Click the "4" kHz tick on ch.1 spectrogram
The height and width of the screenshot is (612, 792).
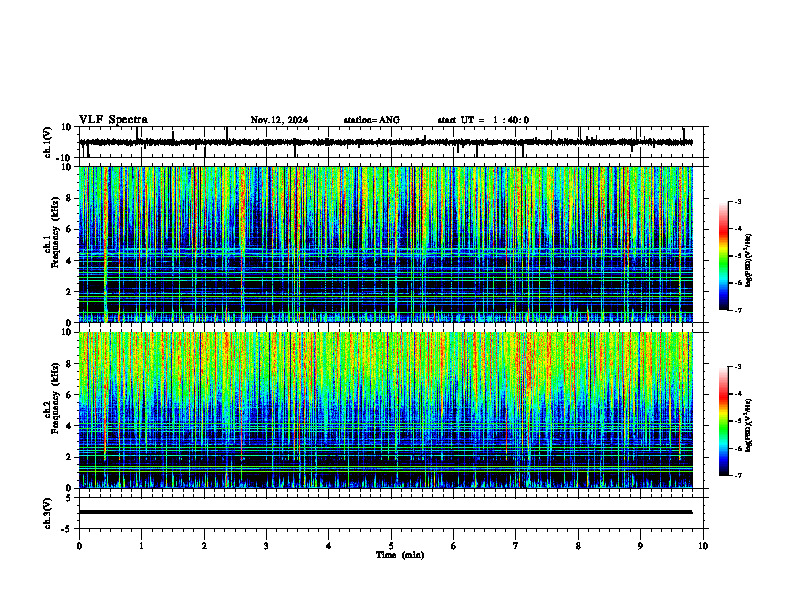click(x=69, y=261)
